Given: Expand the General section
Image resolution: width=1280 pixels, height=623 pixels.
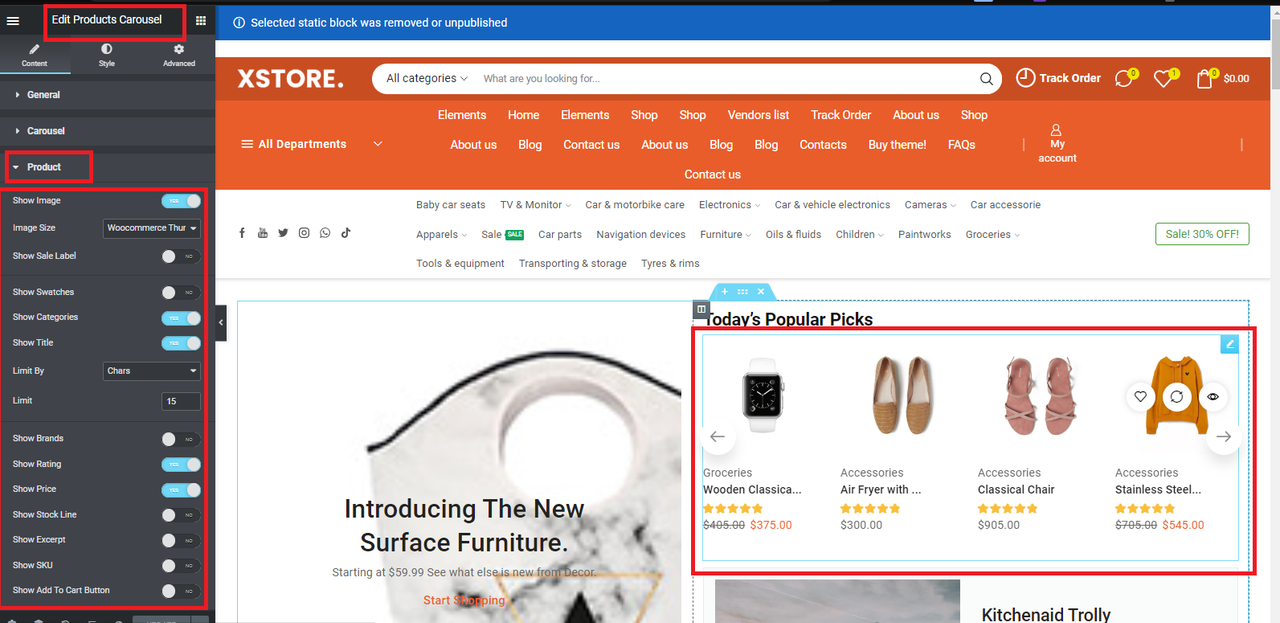Looking at the screenshot, I should pos(108,95).
